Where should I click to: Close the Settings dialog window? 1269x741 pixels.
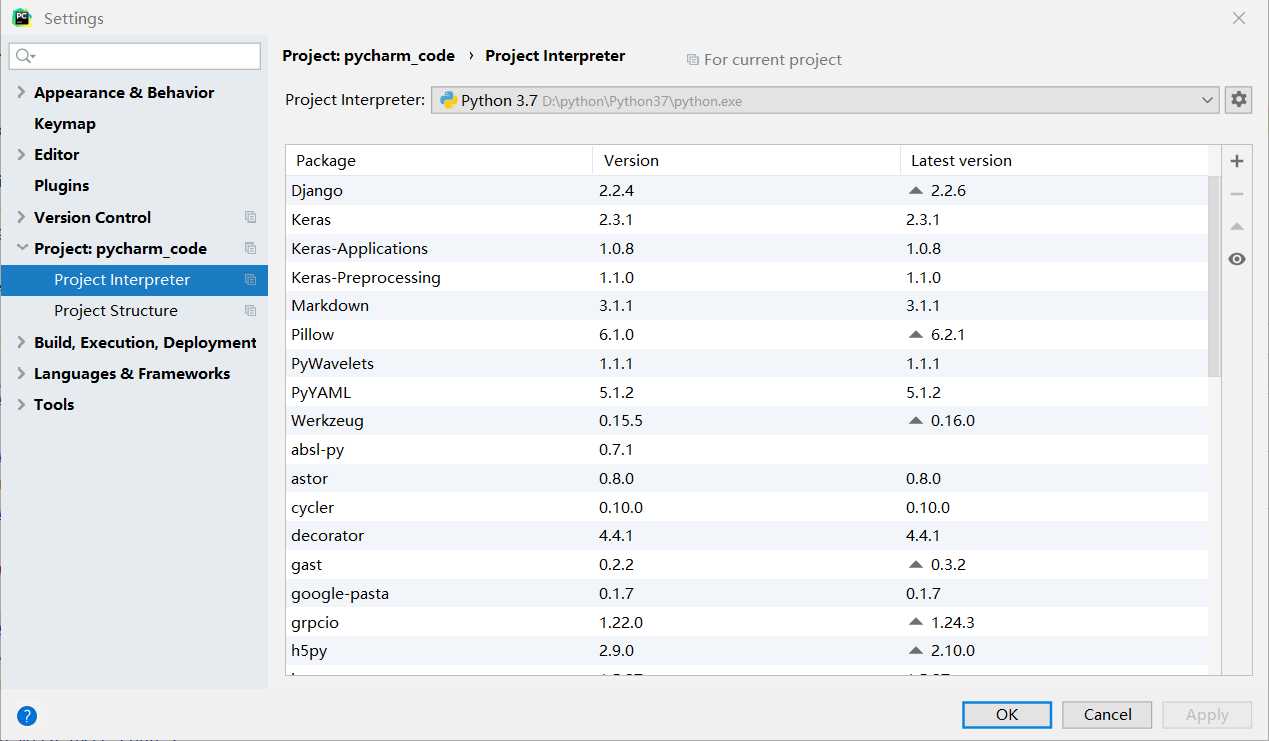(1239, 18)
